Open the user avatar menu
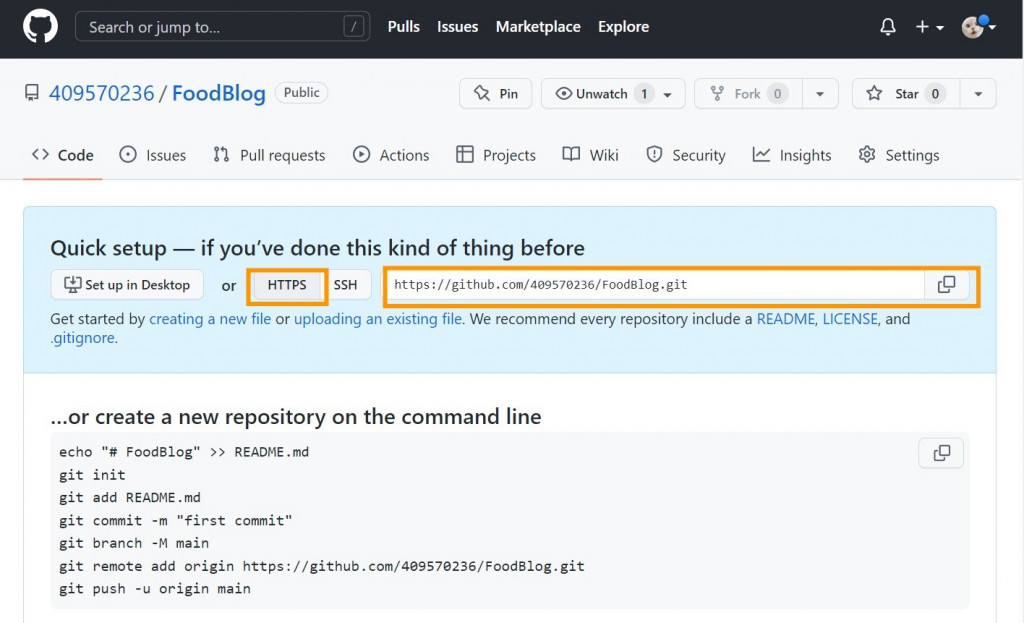 point(978,27)
